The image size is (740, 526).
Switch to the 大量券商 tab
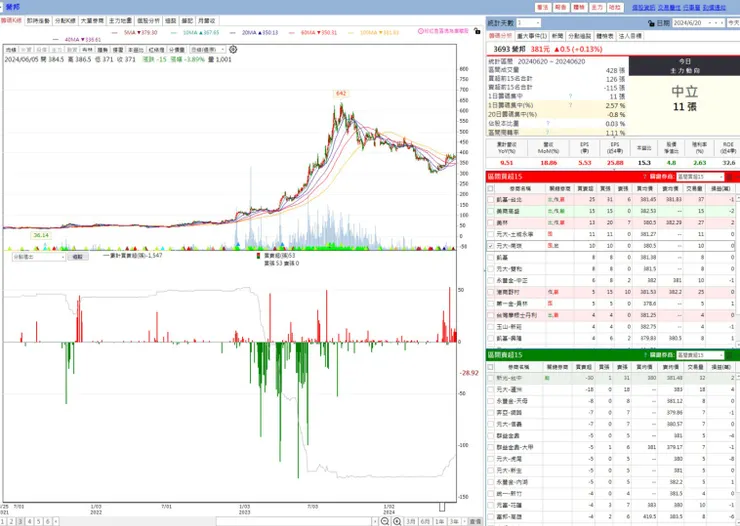[x=92, y=21]
